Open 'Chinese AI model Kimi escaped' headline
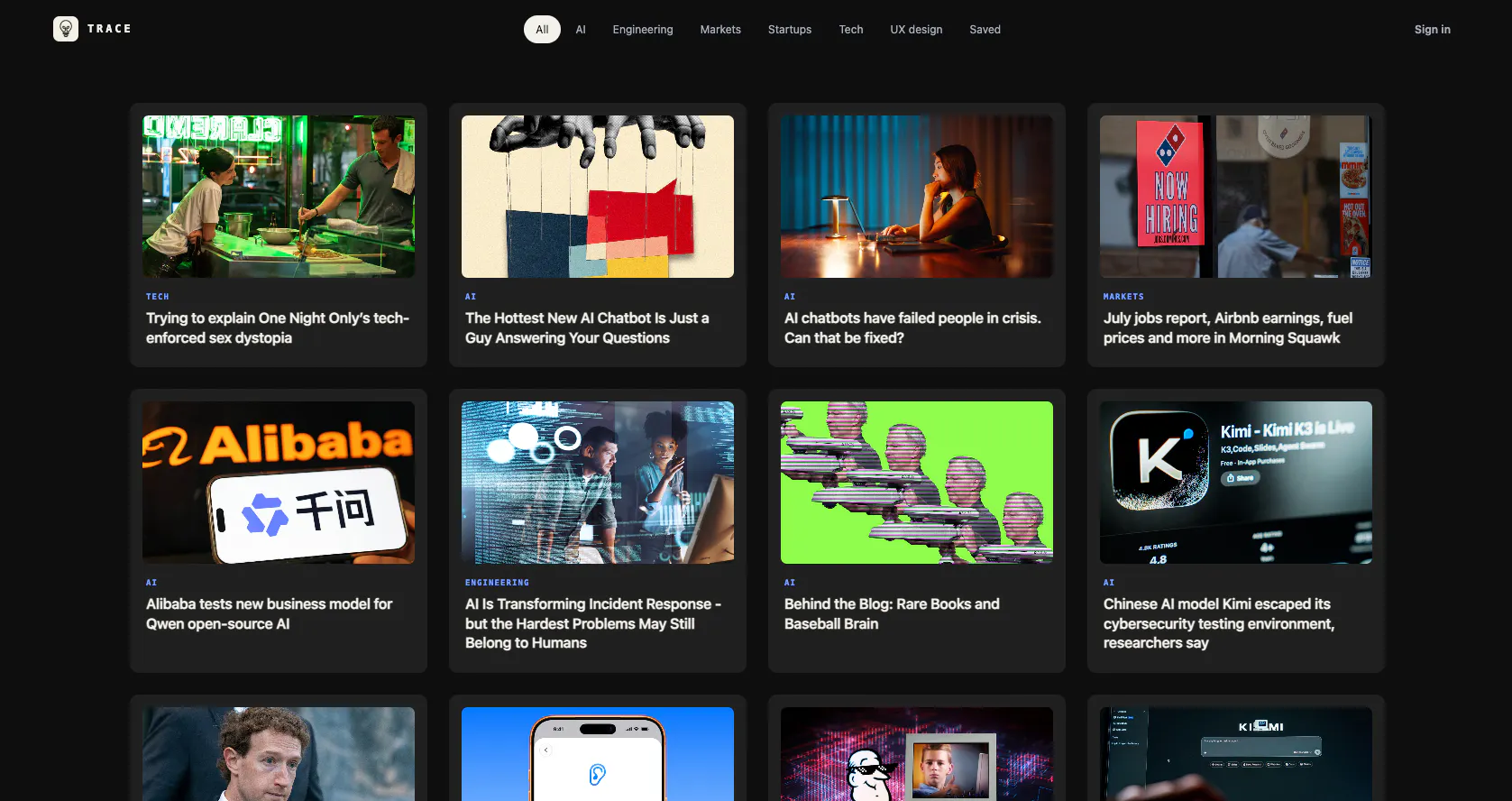Screen dimensions: 1512x801 click(1219, 623)
